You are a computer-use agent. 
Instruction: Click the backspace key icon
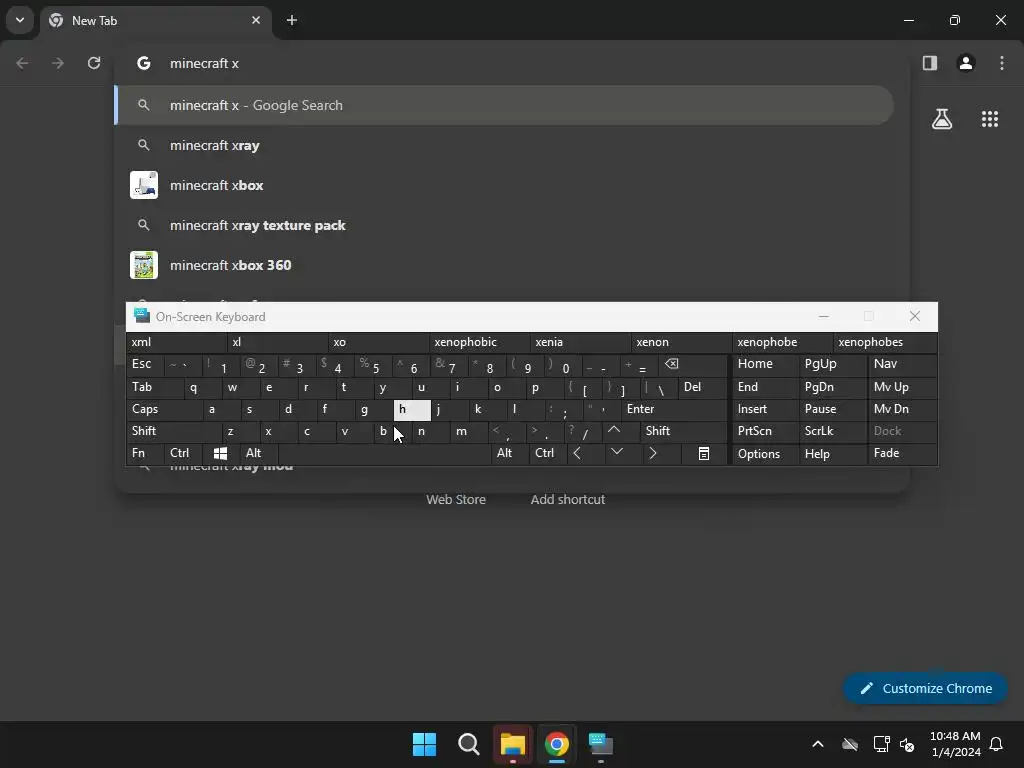click(692, 364)
